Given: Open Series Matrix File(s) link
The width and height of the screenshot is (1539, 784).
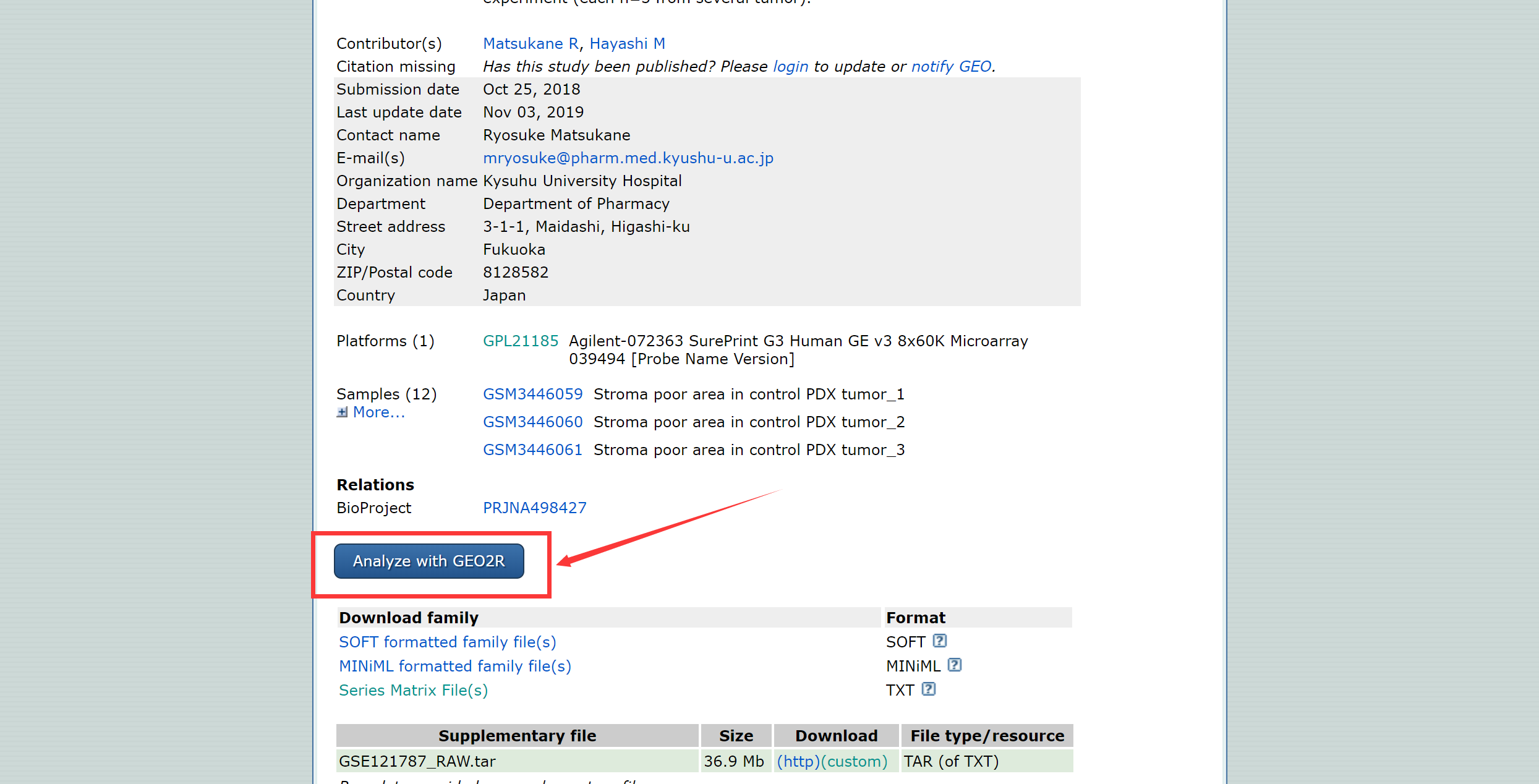Looking at the screenshot, I should pos(413,690).
